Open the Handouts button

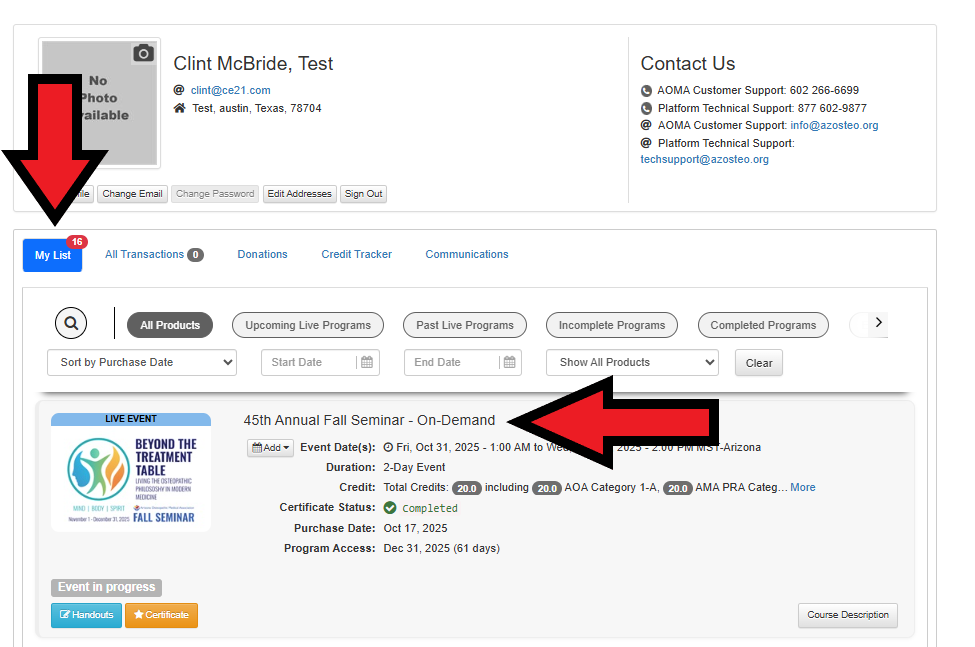tap(86, 615)
